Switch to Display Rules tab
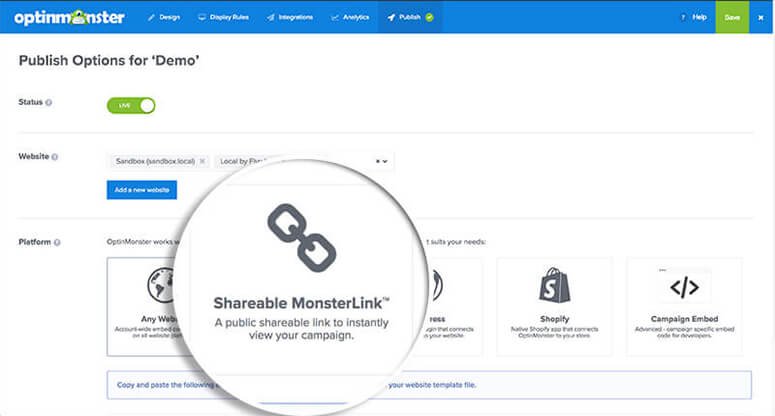Image resolution: width=775 pixels, height=416 pixels. (x=223, y=17)
